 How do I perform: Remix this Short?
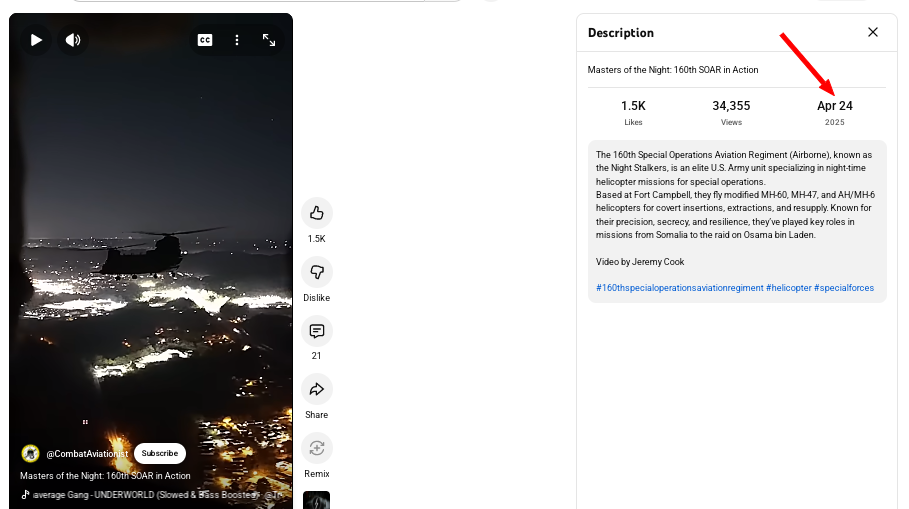coord(316,448)
